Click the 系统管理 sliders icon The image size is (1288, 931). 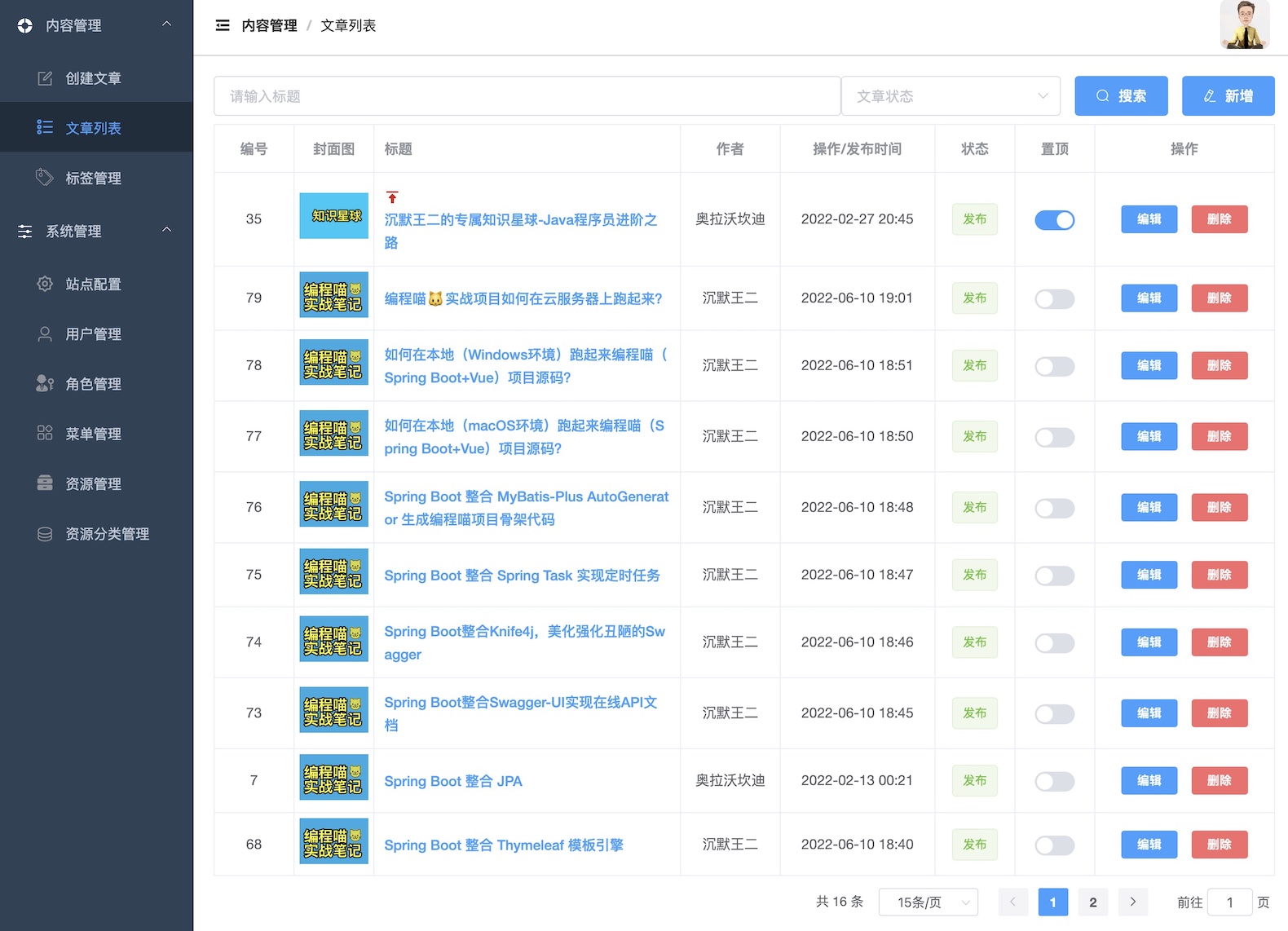click(25, 232)
